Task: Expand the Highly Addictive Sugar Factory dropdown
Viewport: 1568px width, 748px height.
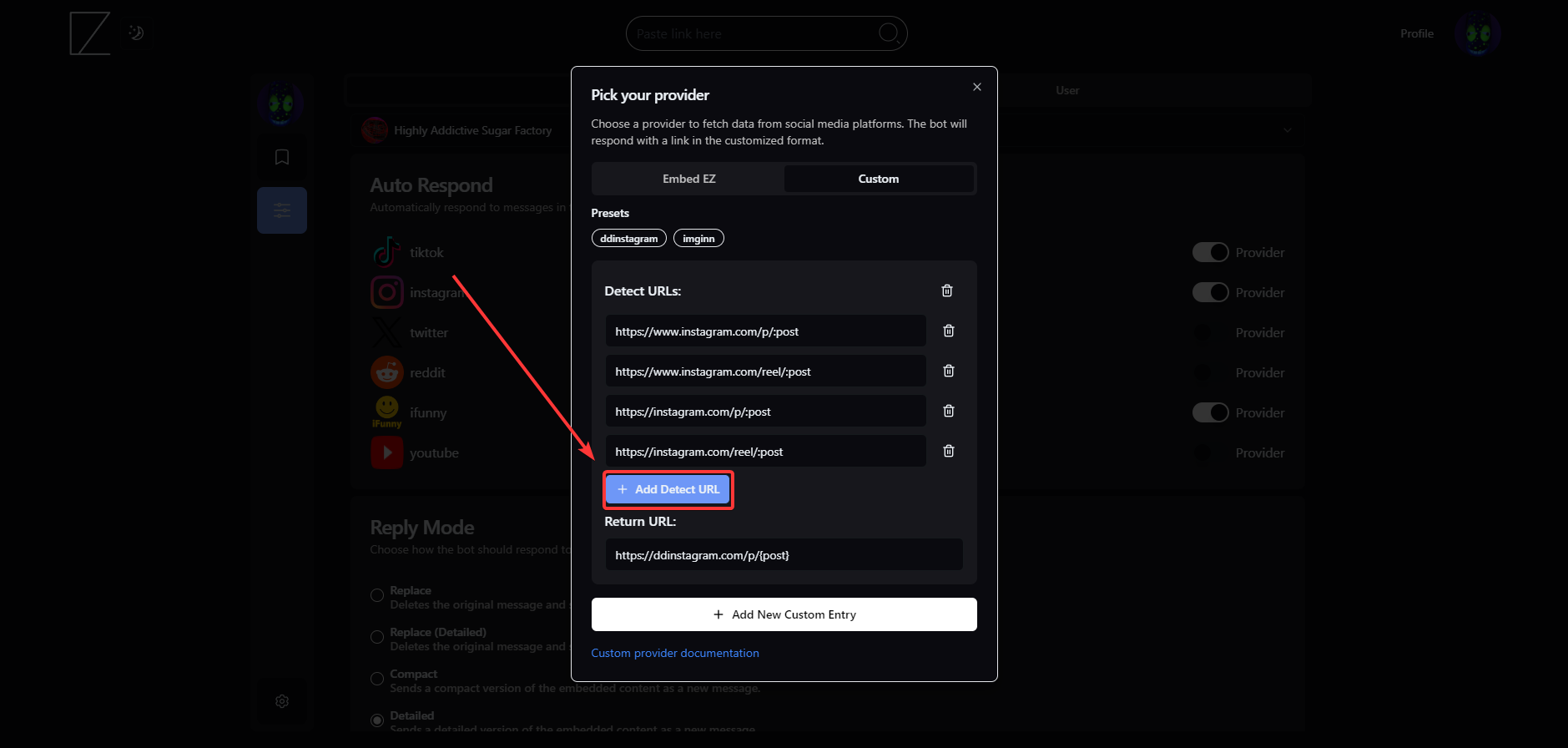Action: 1287,130
